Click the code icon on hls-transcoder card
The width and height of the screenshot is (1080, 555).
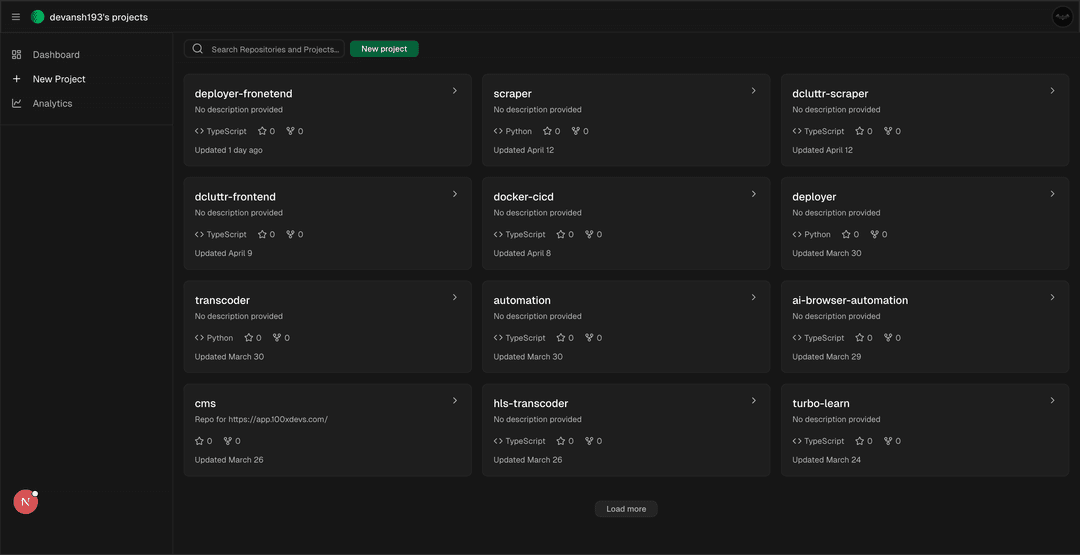[498, 441]
